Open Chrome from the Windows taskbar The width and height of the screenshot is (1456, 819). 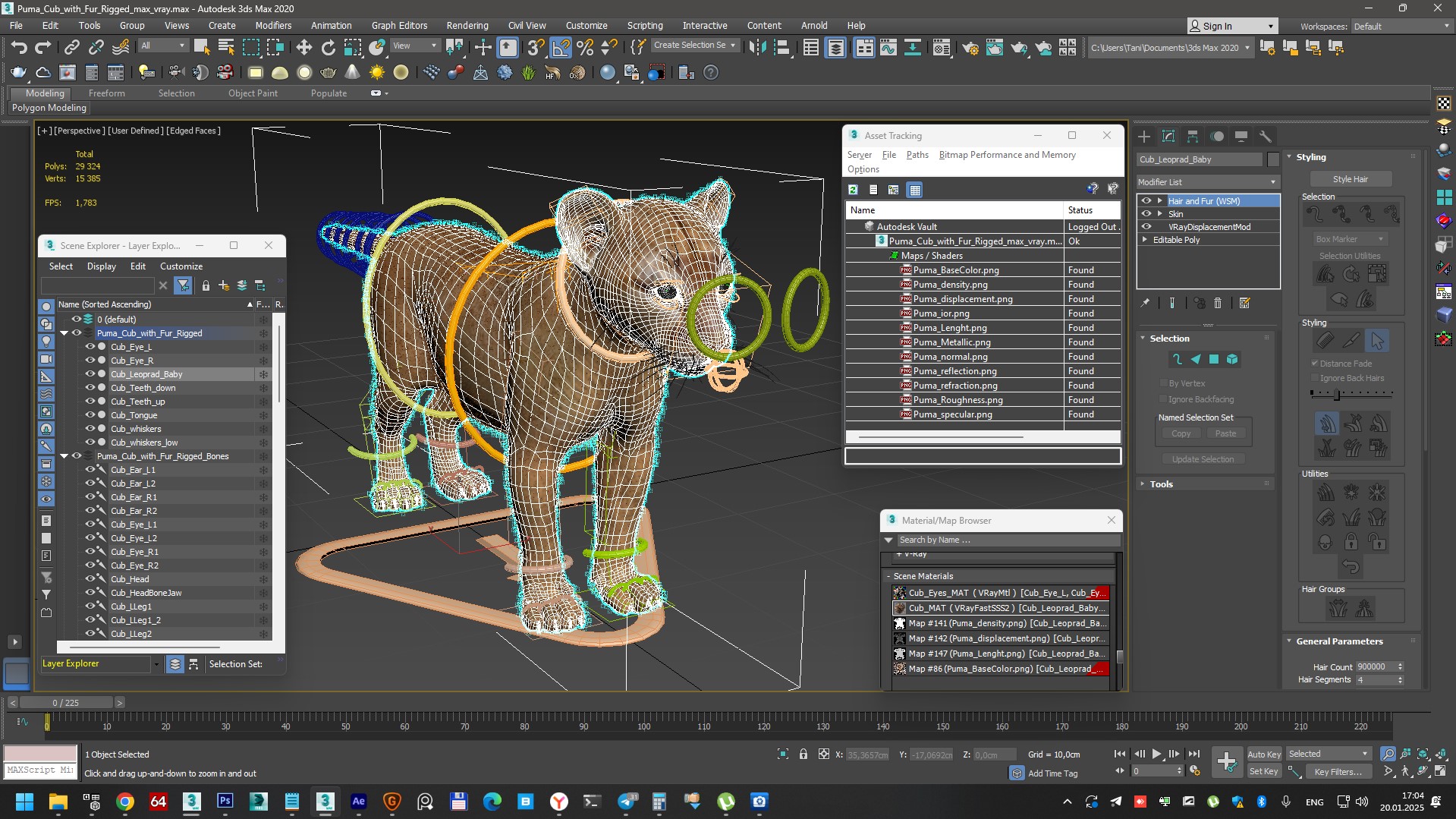[x=125, y=801]
